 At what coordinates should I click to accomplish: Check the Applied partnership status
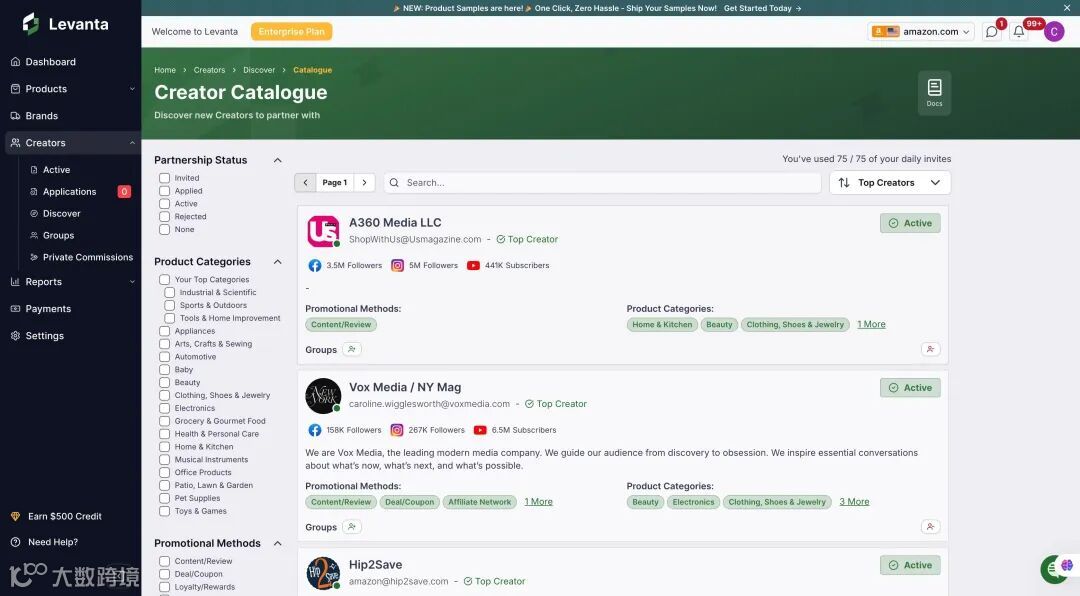coord(165,191)
